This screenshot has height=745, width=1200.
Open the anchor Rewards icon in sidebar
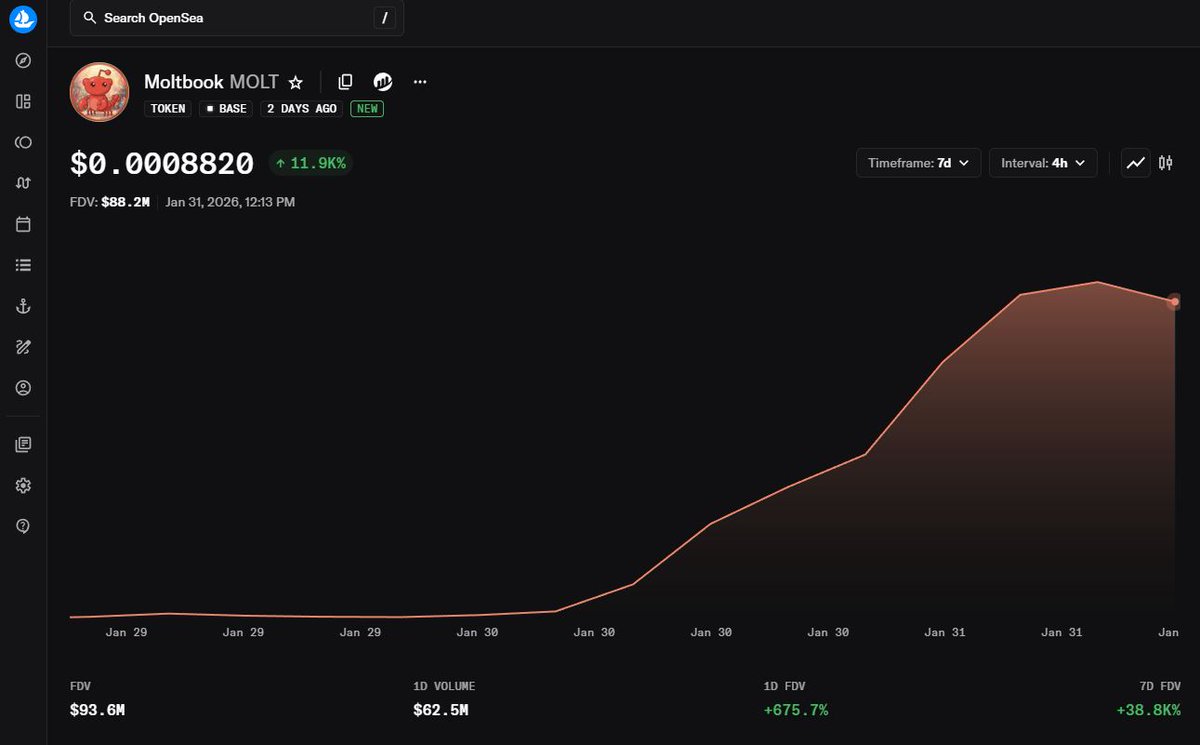(x=23, y=306)
